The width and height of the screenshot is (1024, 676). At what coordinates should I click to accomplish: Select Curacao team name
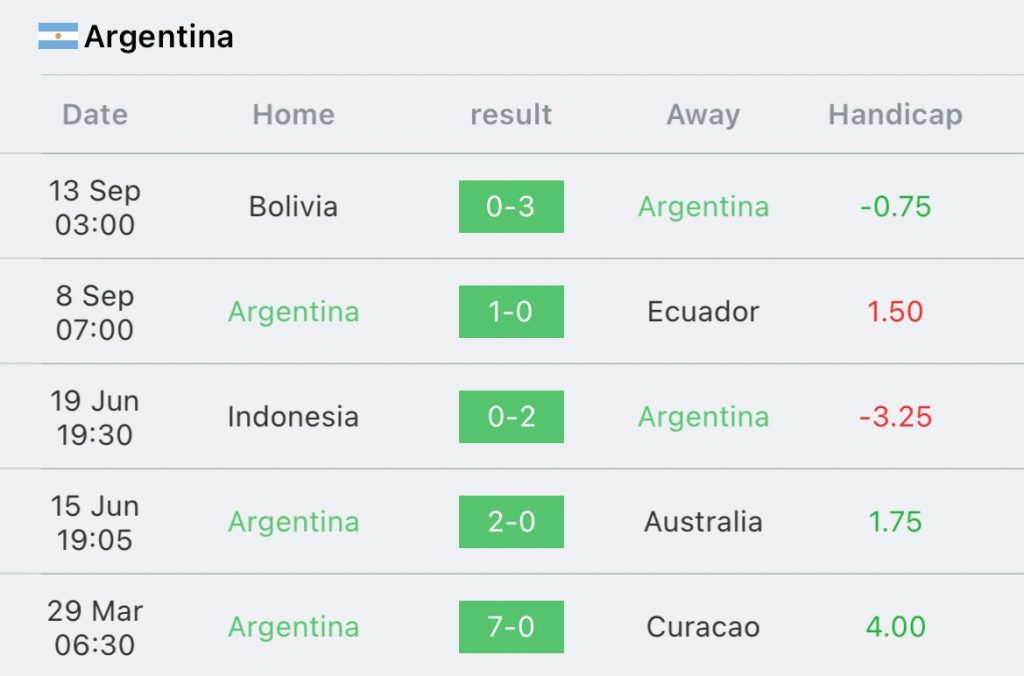(703, 627)
